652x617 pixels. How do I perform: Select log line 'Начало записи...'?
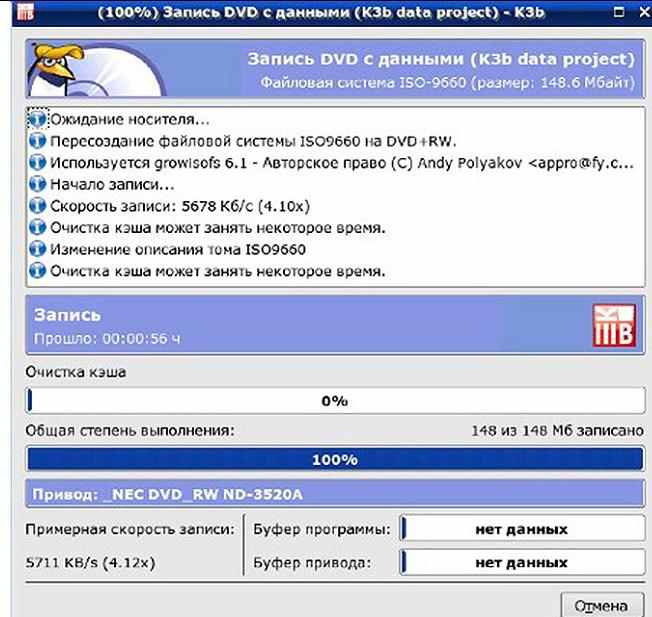112,185
